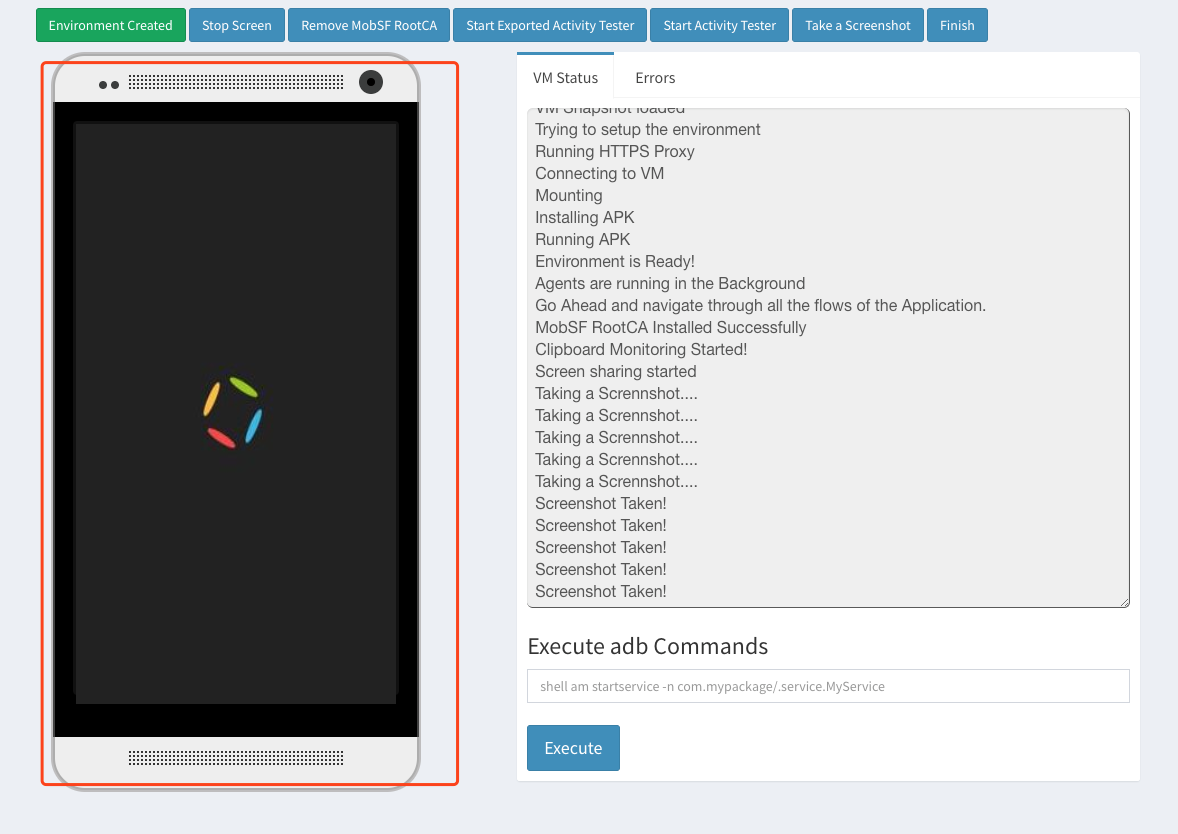
Task: Remove the MobSF RootCA
Action: click(369, 26)
